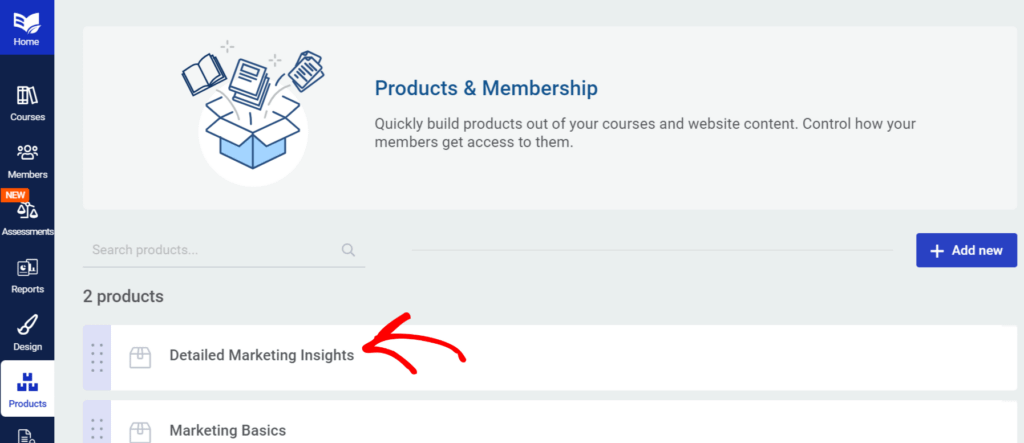The width and height of the screenshot is (1024, 443).
Task: Open the Members section in sidebar
Action: tap(27, 154)
